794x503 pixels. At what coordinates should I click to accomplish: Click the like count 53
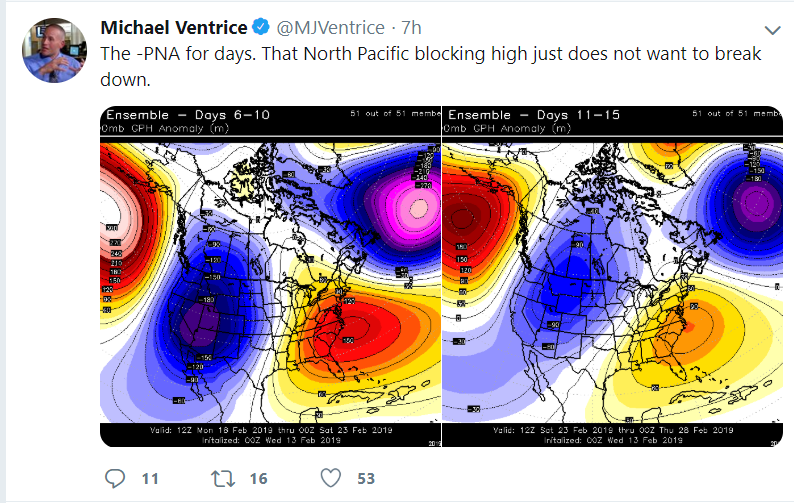click(366, 479)
